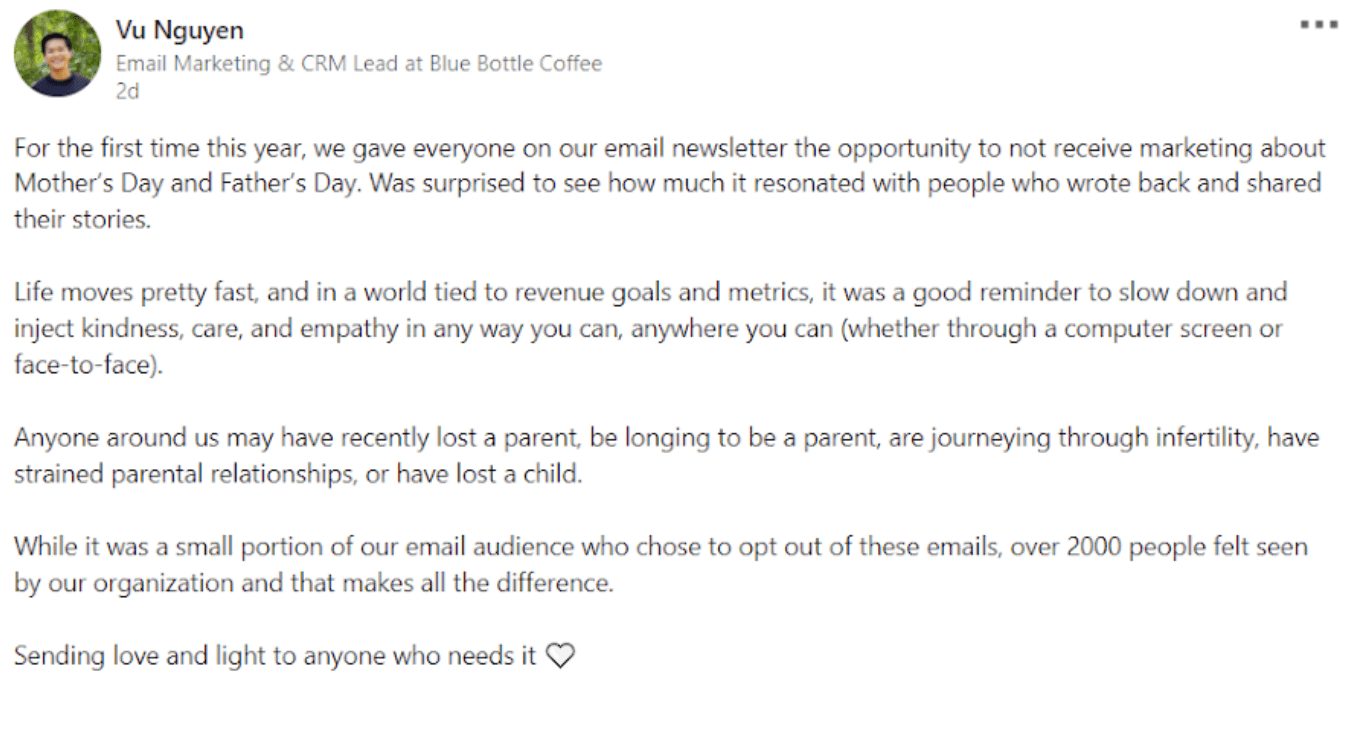Open the Vu Nguyen name link

[180, 30]
